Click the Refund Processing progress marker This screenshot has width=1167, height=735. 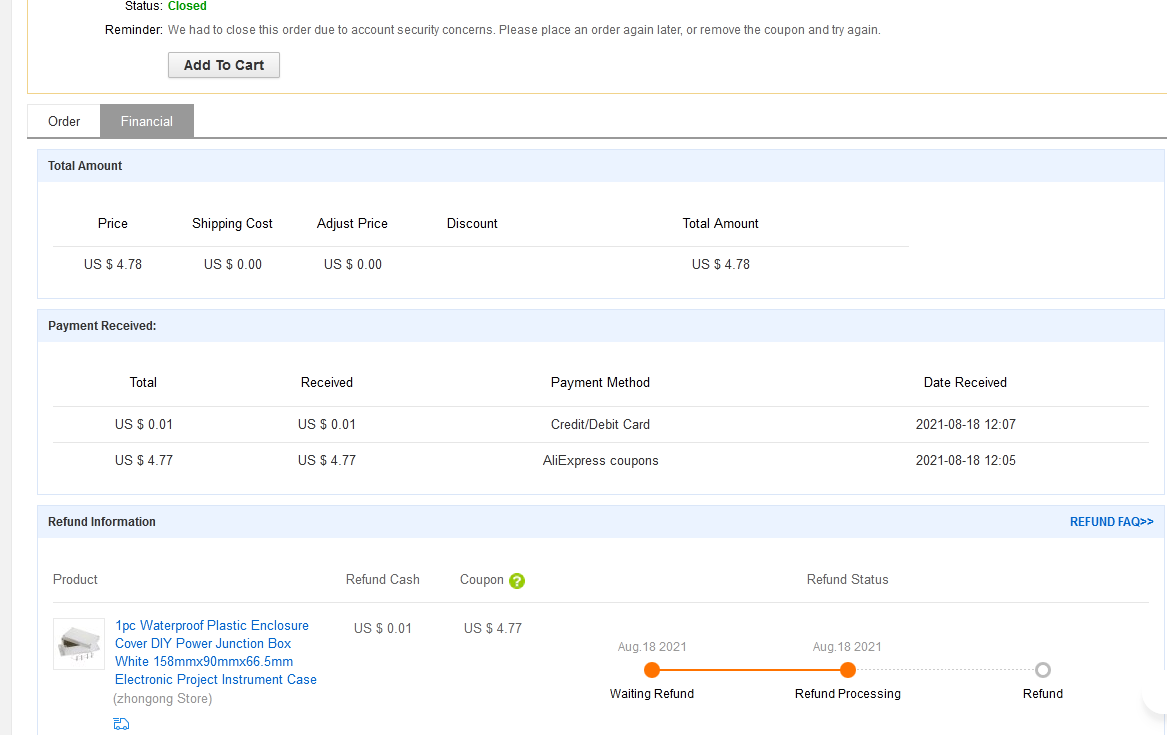tap(848, 670)
